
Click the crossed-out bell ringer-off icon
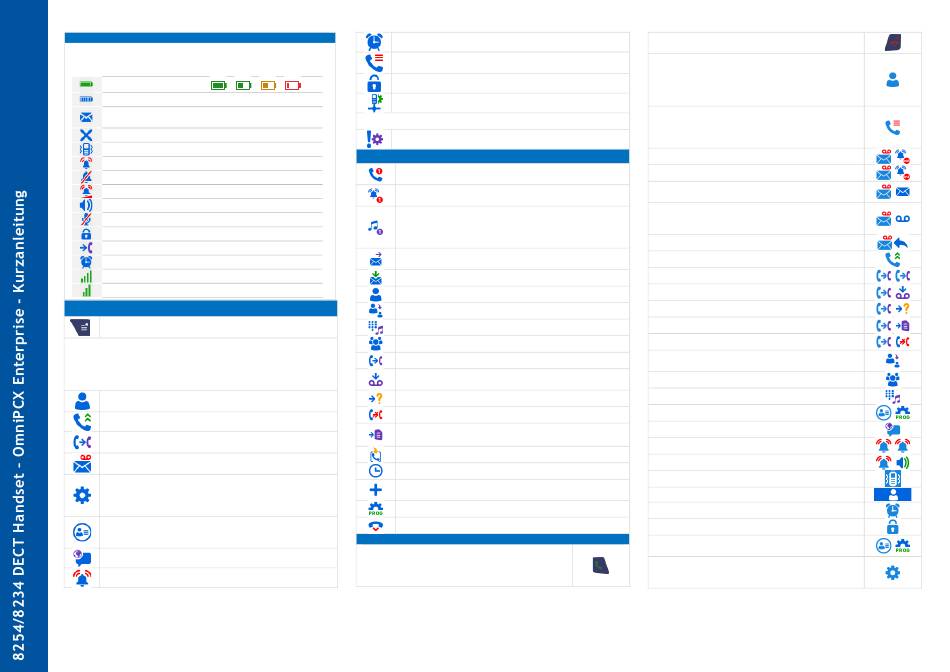pos(86,177)
